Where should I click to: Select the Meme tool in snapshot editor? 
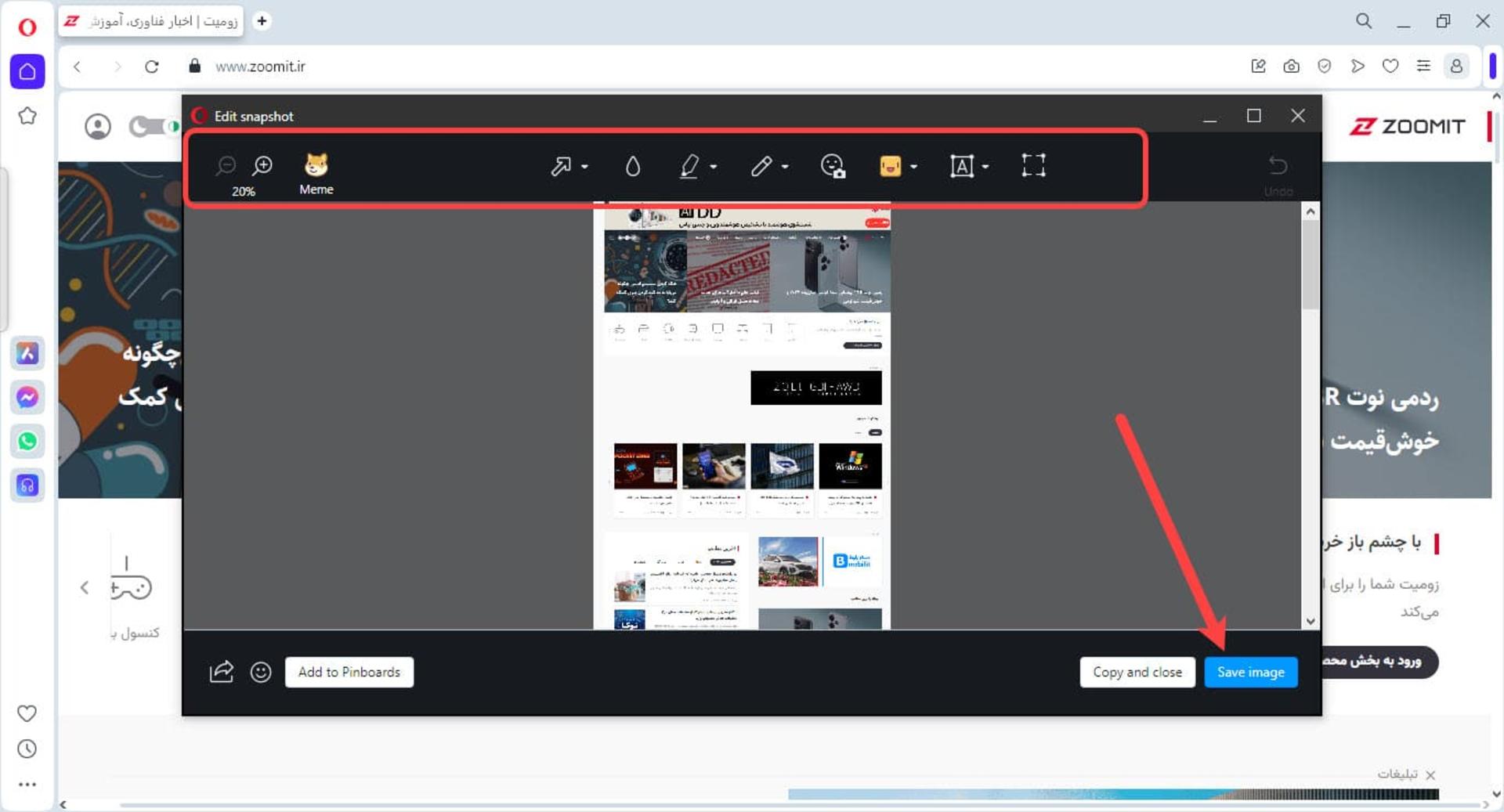tap(316, 173)
